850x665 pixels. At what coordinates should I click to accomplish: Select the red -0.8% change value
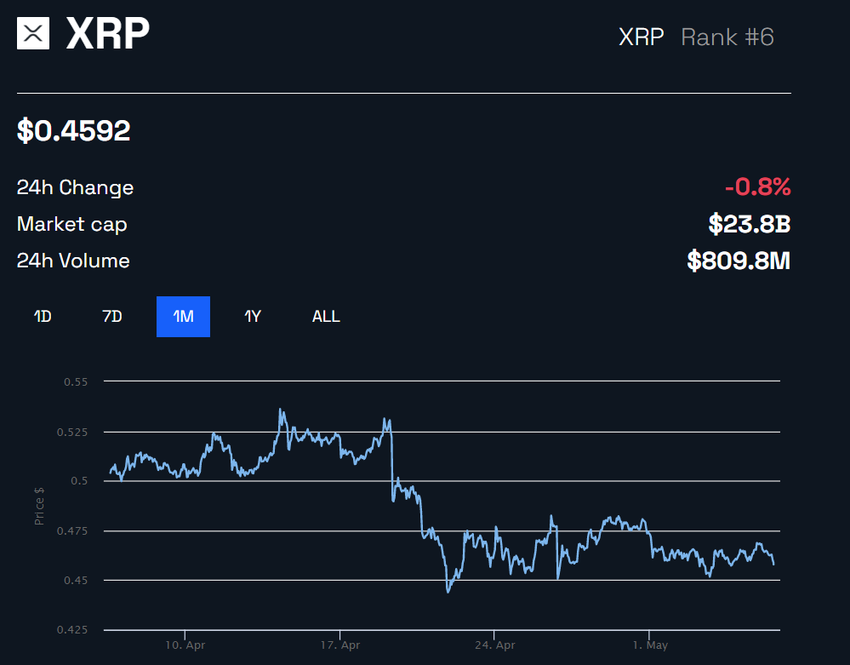coord(758,187)
